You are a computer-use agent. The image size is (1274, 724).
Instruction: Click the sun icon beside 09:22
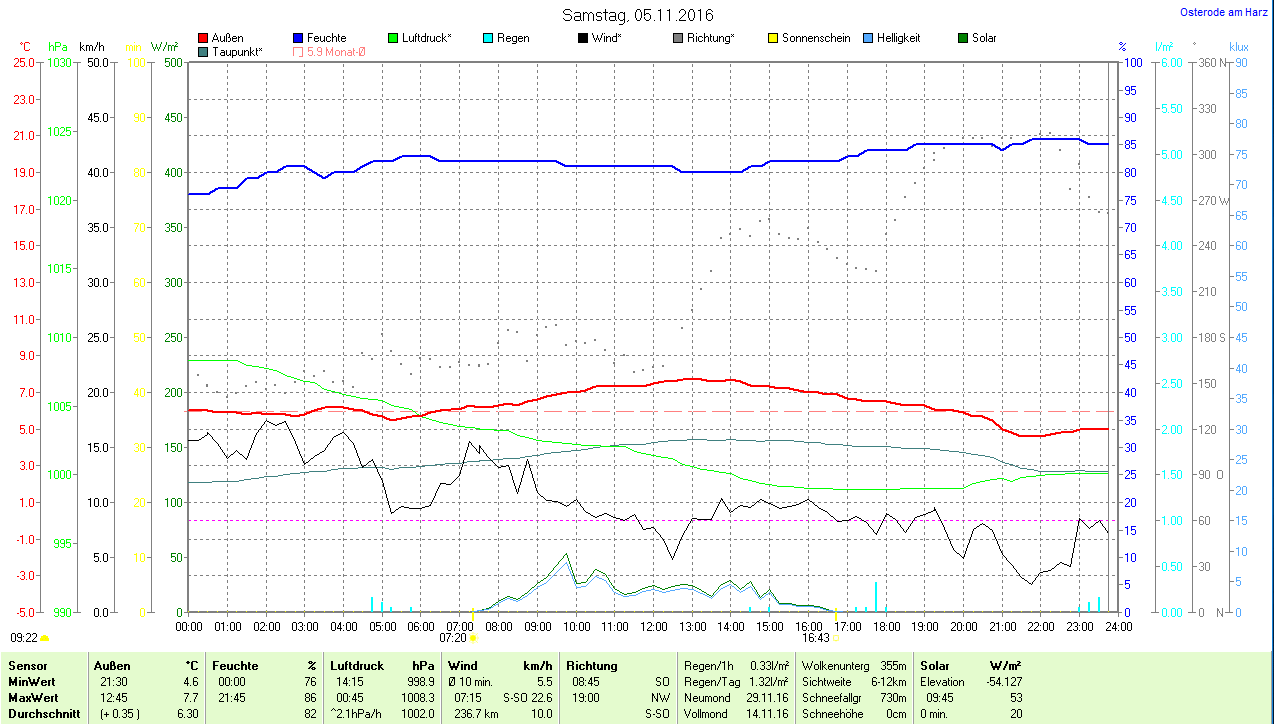[x=44, y=637]
